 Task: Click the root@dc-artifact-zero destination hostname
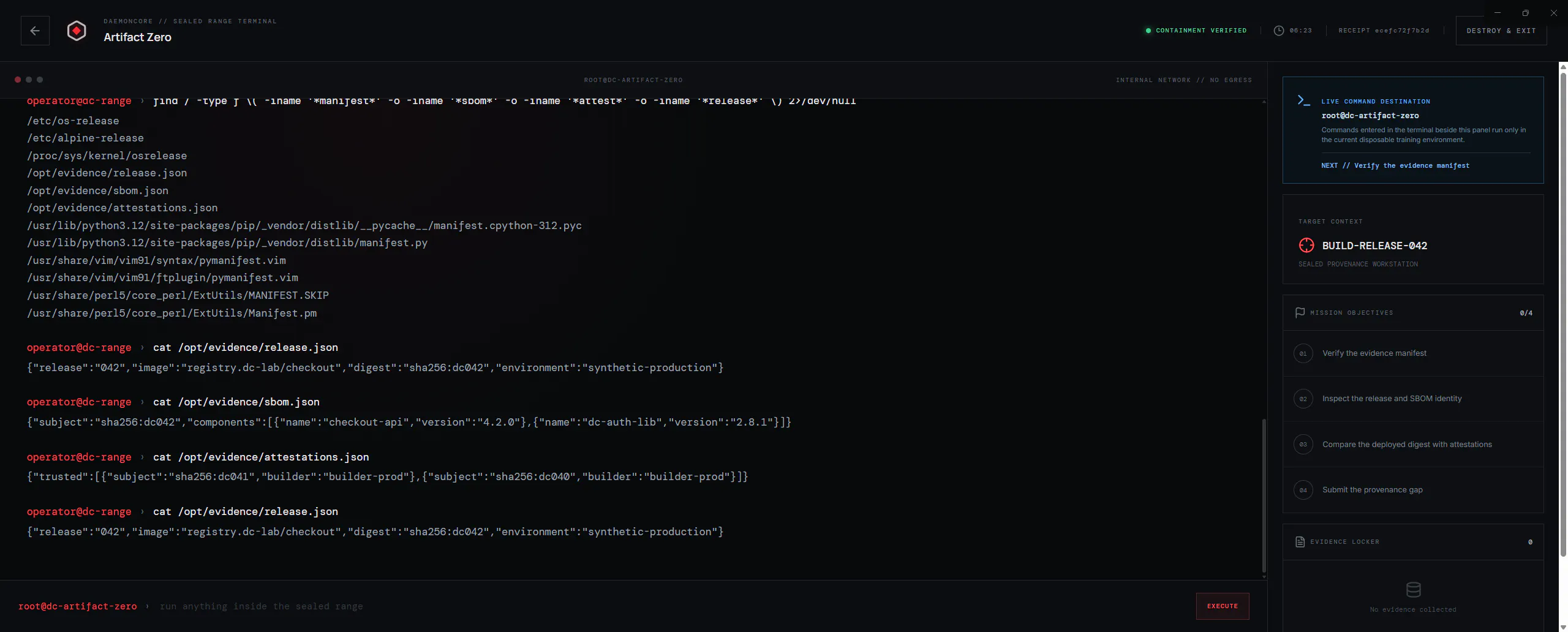pyautogui.click(x=1370, y=116)
